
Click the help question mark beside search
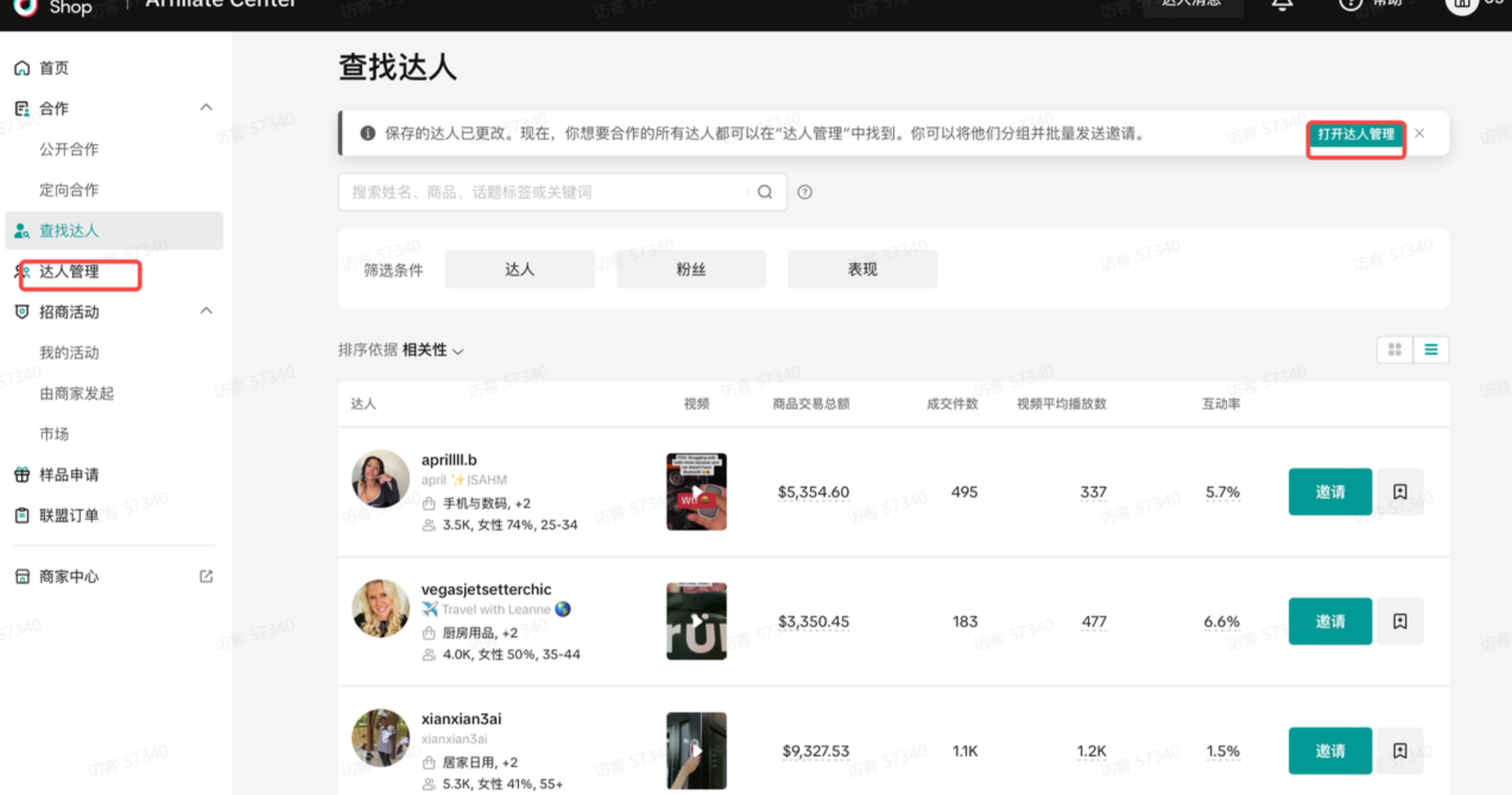click(x=805, y=192)
